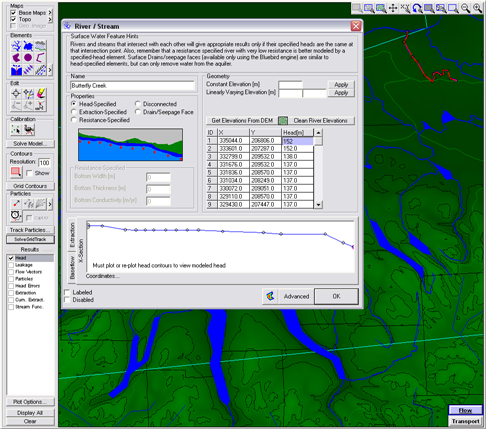Viewport: 486px width, 429px height.
Task: Select the river/stream element tool icon
Action: pos(16,46)
